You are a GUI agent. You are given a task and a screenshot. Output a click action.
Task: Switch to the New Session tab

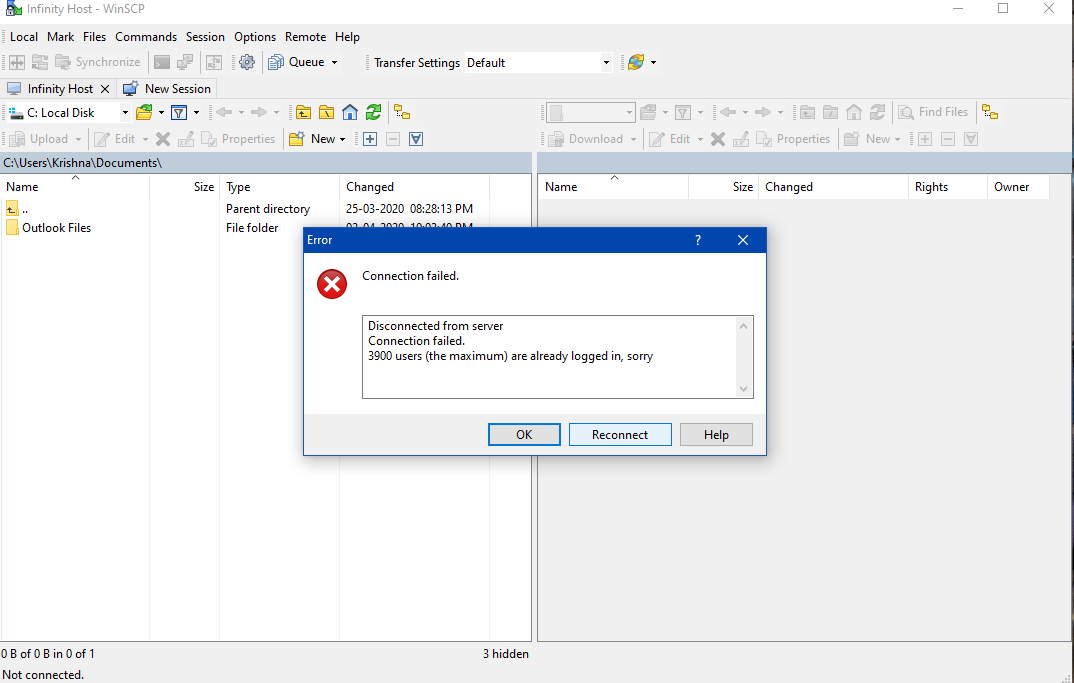167,88
